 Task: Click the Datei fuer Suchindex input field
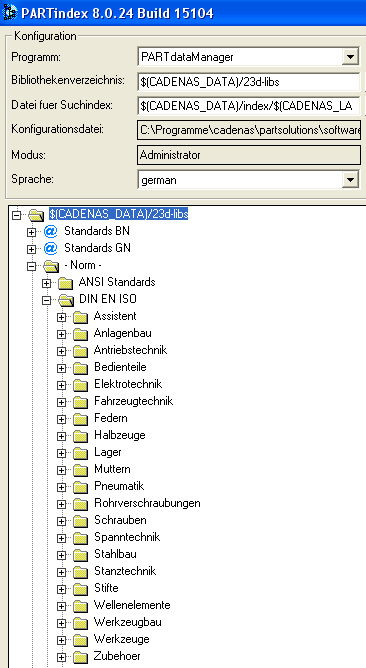(x=249, y=106)
